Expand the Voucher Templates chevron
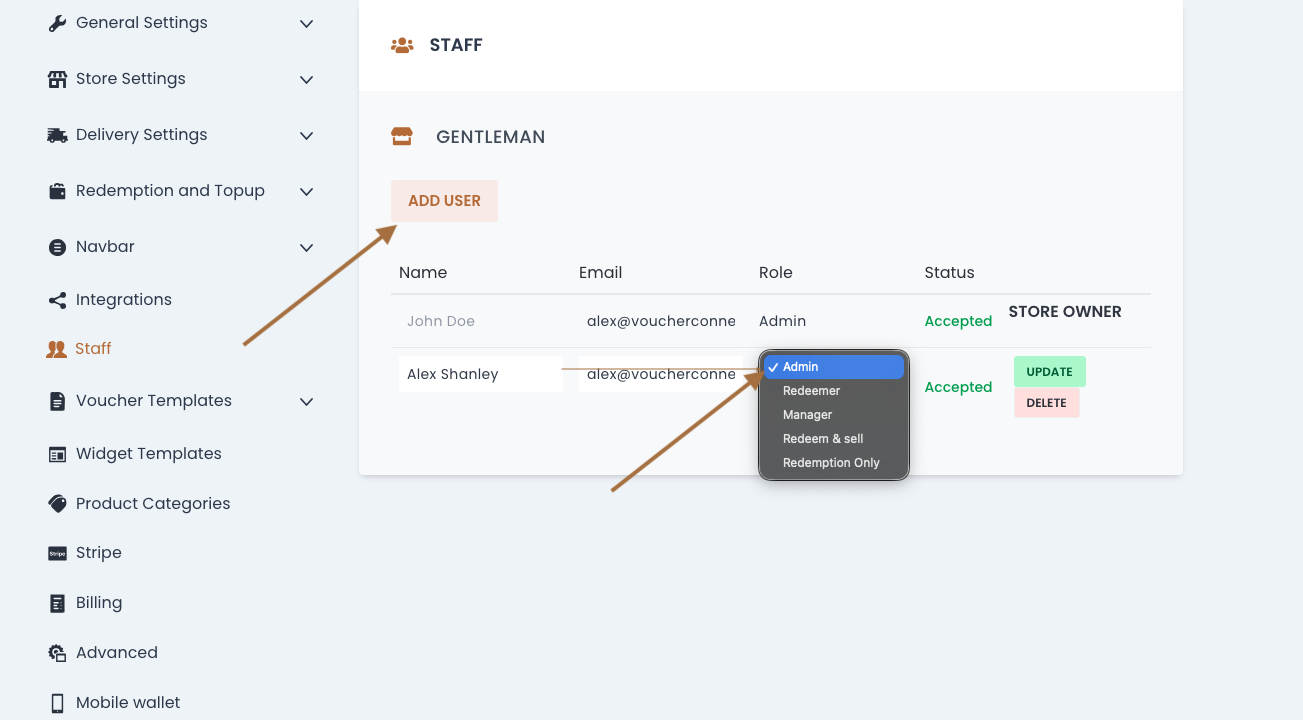 point(307,401)
